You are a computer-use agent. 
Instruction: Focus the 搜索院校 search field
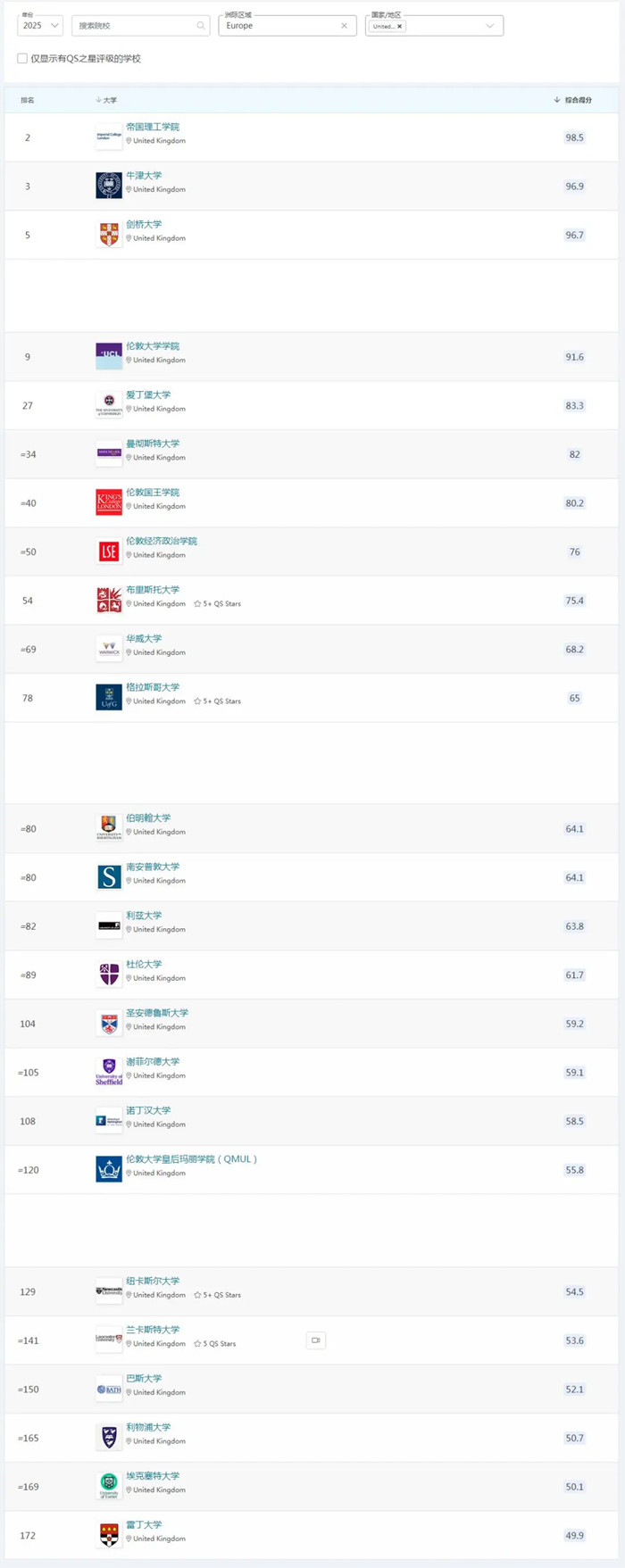[x=140, y=26]
